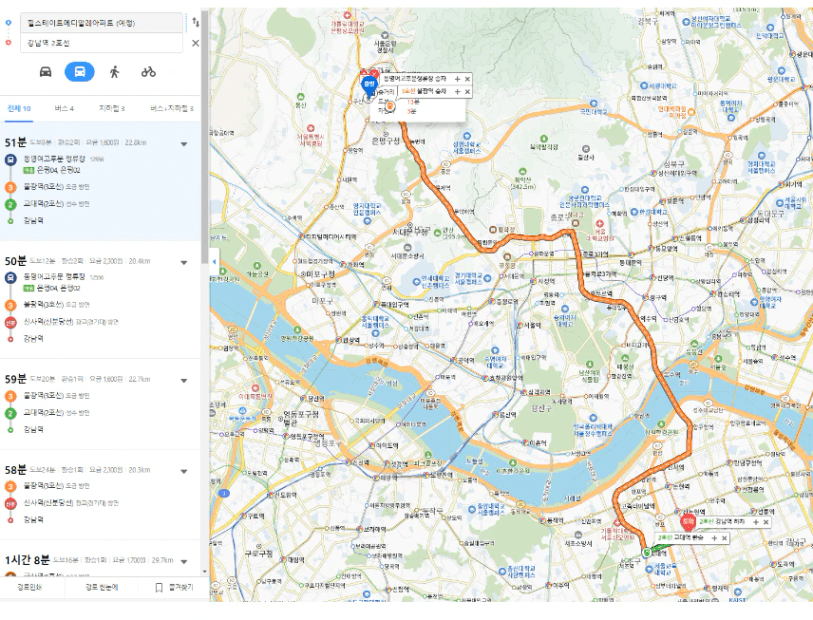Close the 교대역 transfer popup
Screen dimensions: 813x620
pyautogui.click(x=724, y=538)
